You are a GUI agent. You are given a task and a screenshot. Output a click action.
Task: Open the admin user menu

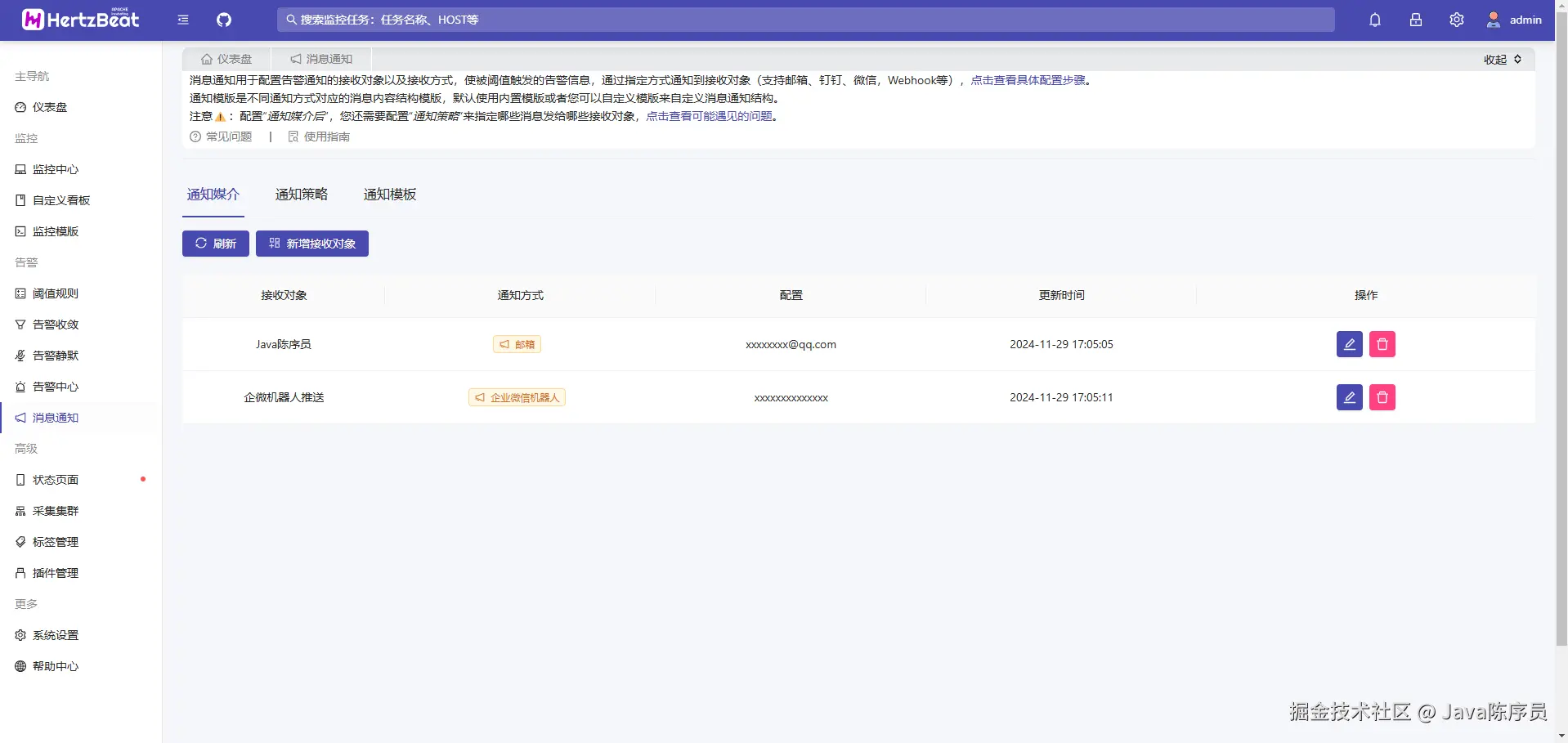(x=1514, y=20)
